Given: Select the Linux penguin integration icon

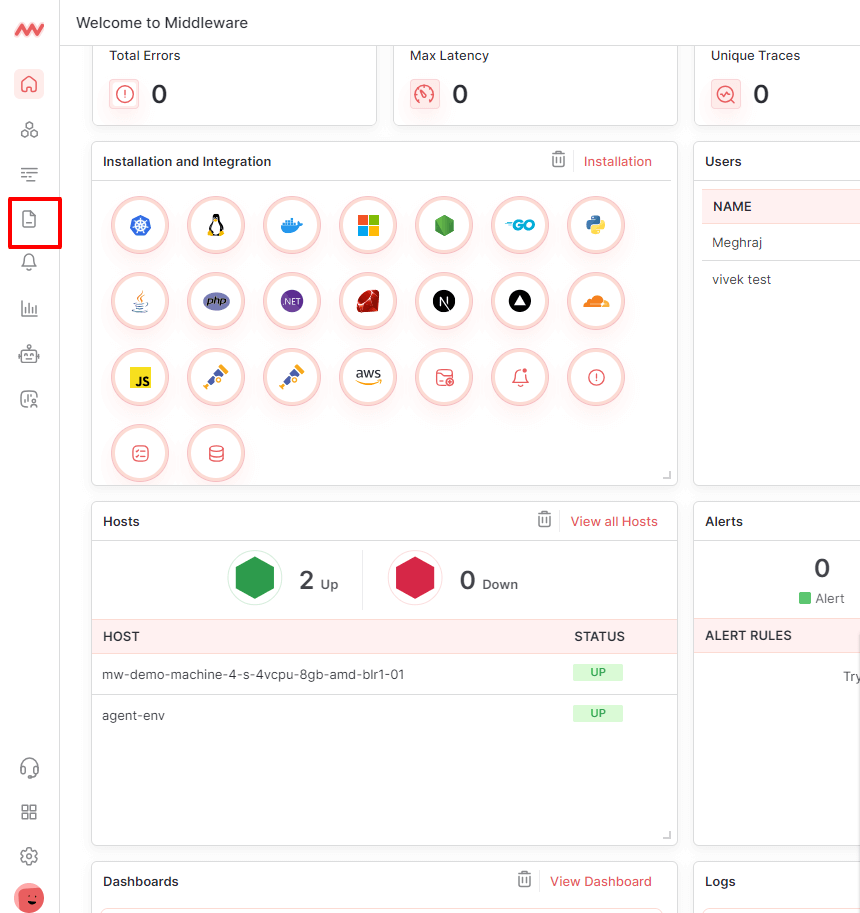Looking at the screenshot, I should (216, 225).
